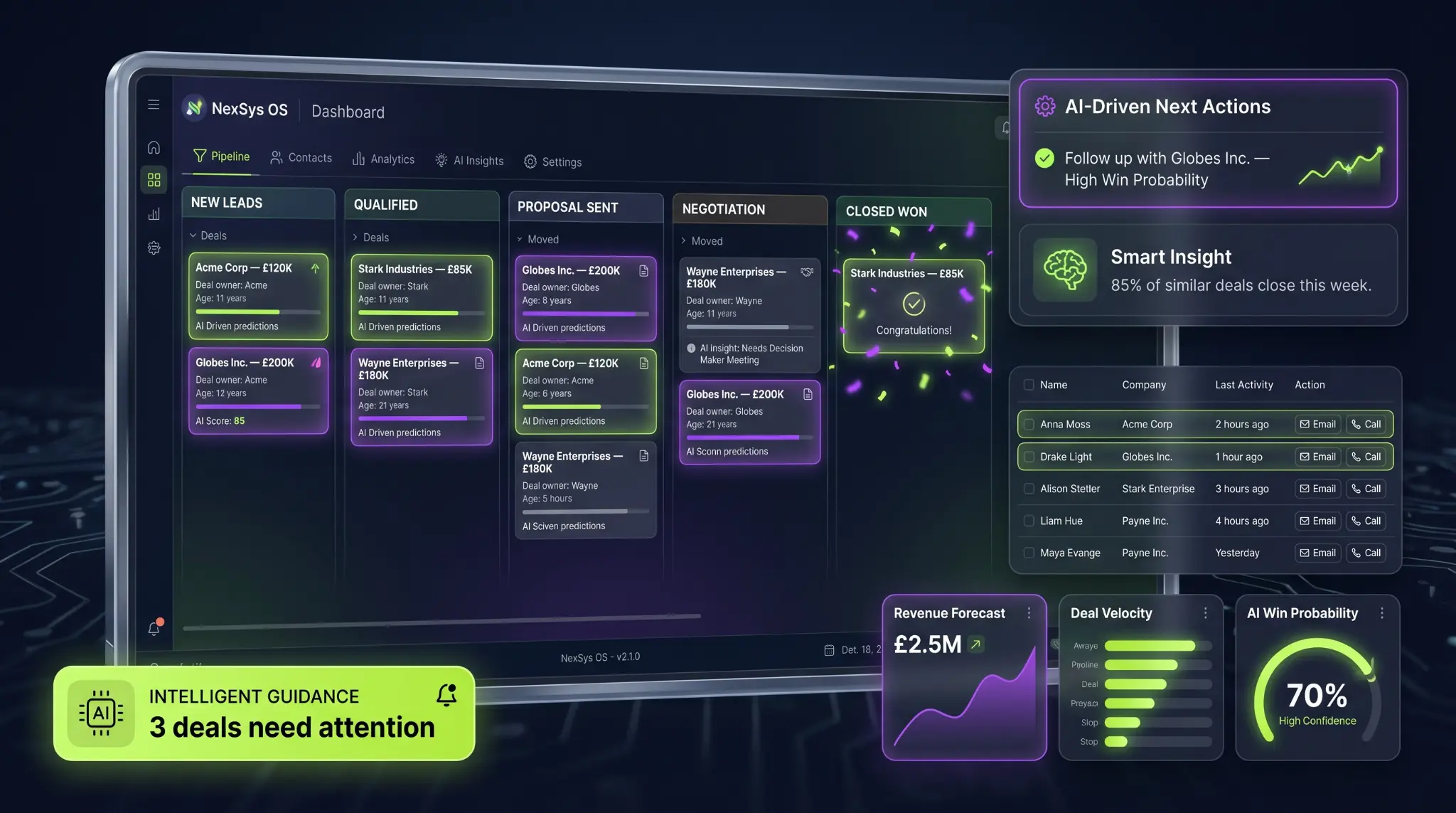Select the header checkbox in the Name column
Viewport: 1456px width, 813px height.
click(x=1028, y=384)
